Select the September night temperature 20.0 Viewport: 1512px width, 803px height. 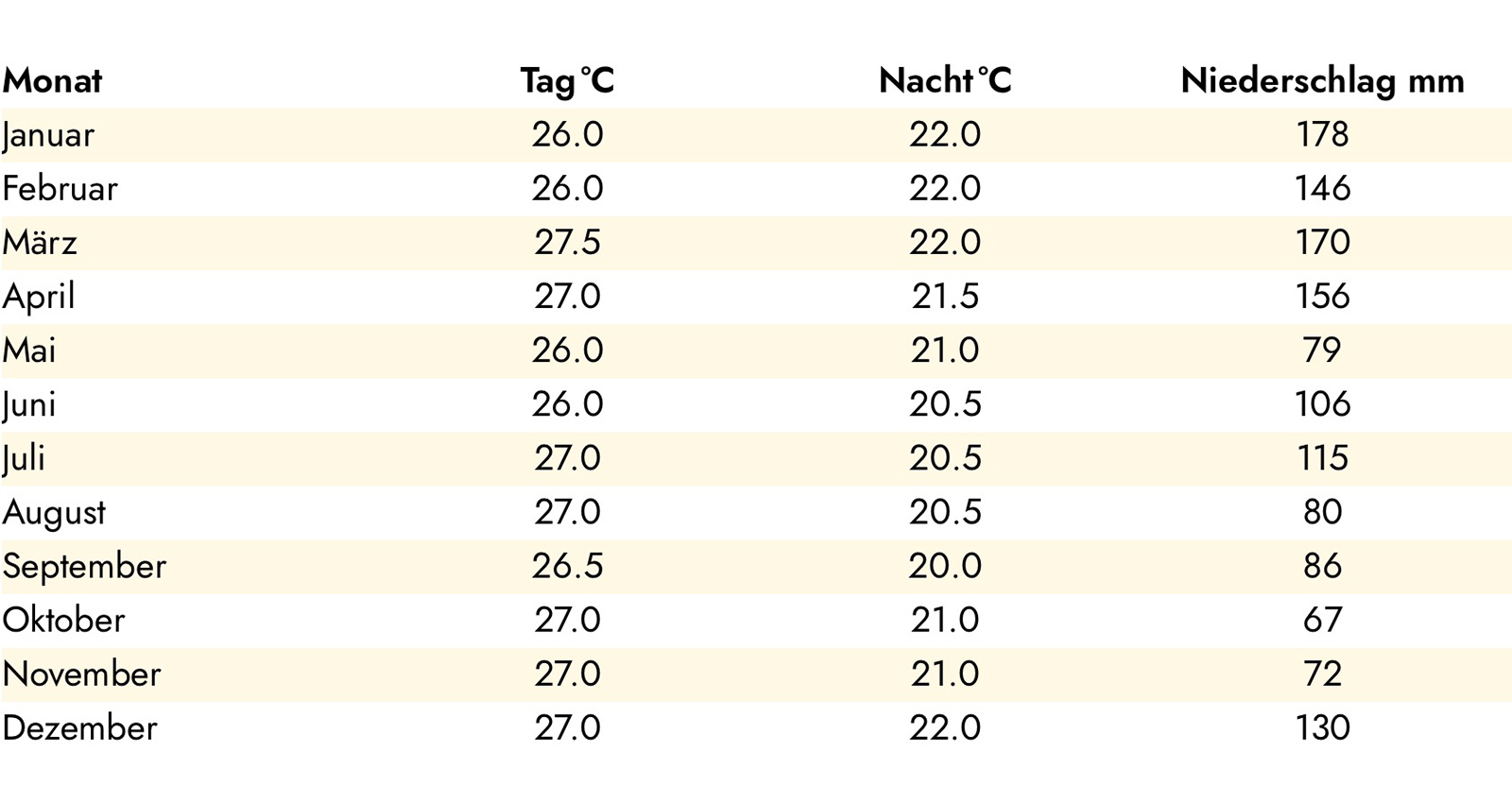pos(945,566)
